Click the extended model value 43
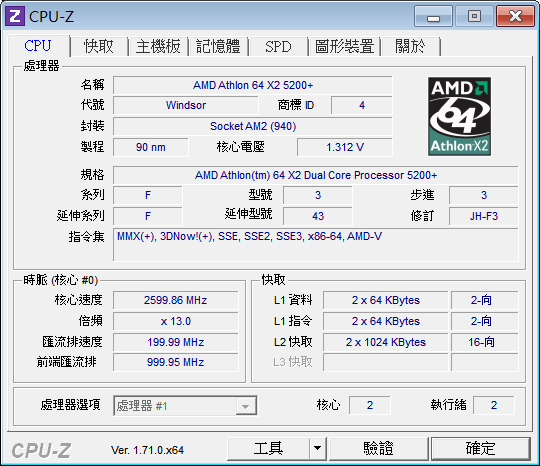Viewport: 540px width, 466px height. 318,216
